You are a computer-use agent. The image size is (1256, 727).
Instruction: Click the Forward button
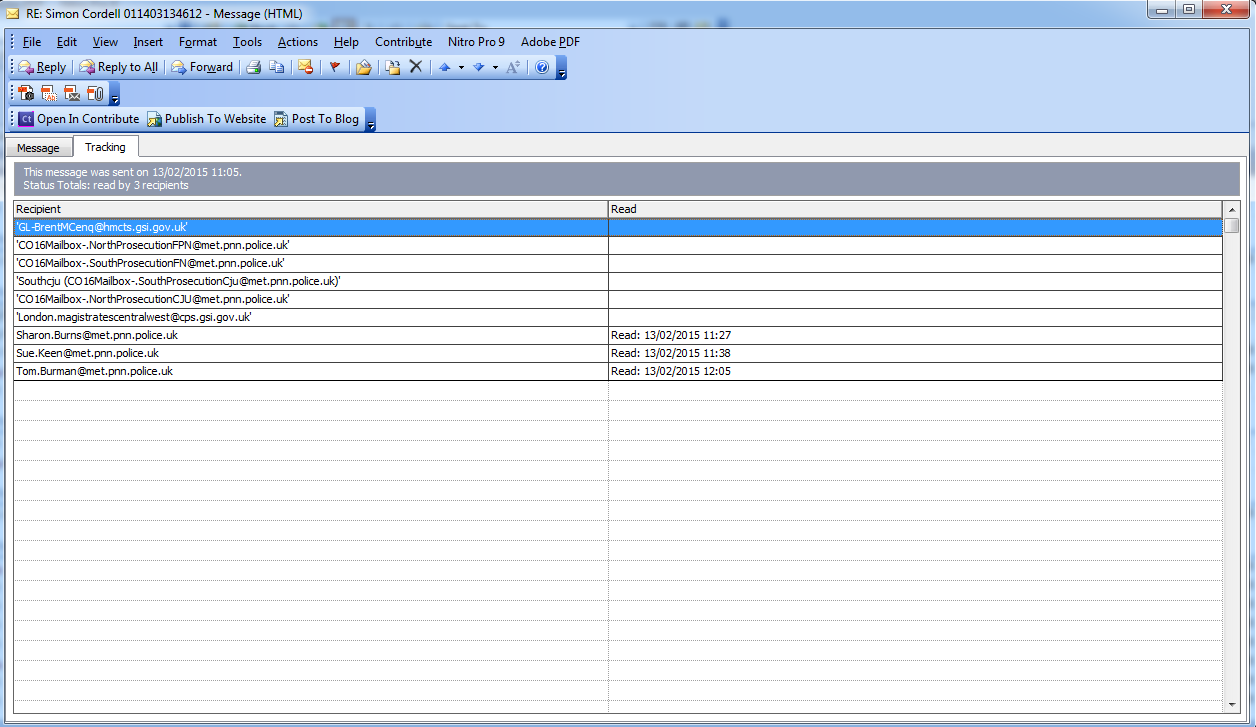[x=202, y=67]
